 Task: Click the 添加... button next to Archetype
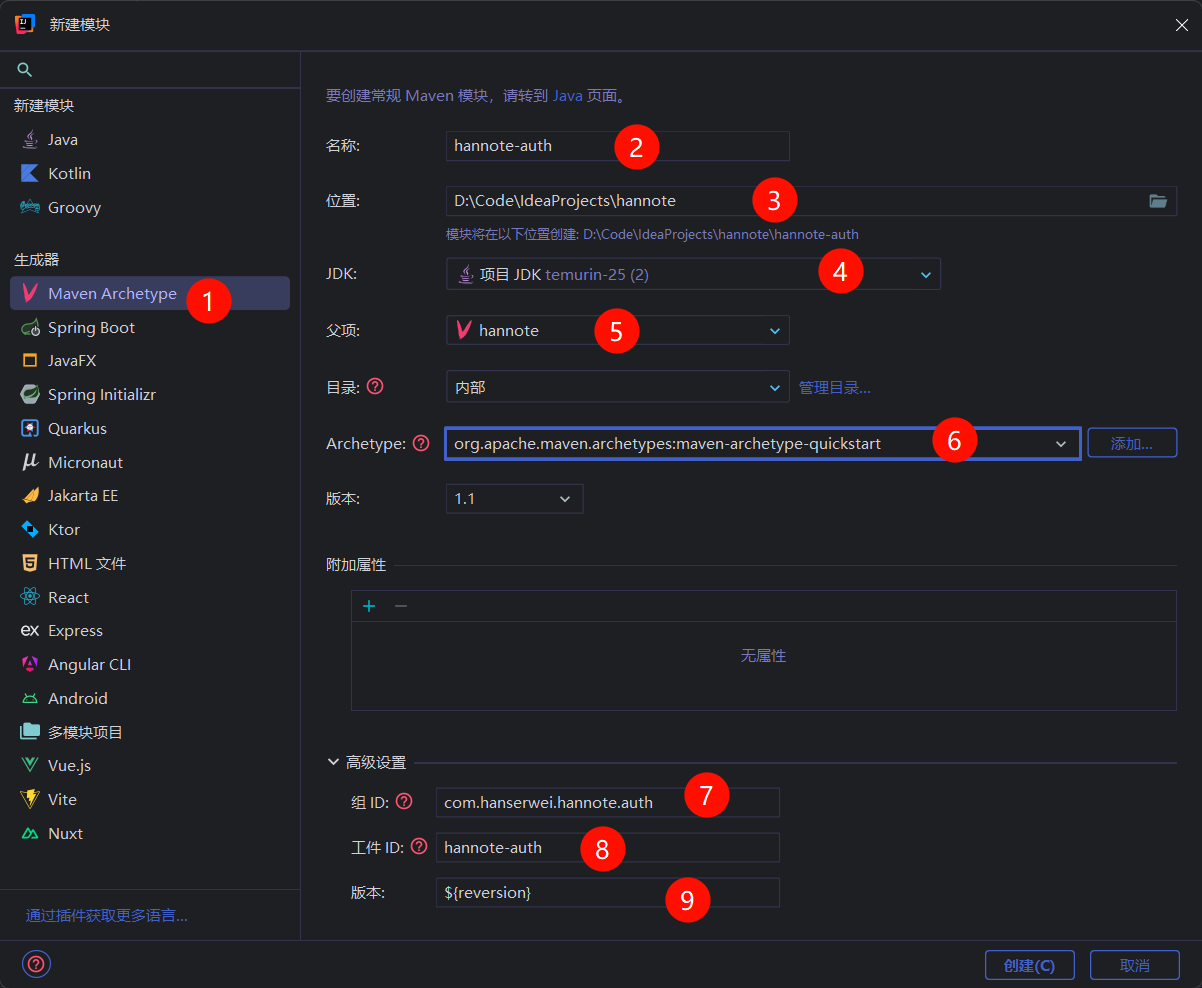coord(1131,443)
